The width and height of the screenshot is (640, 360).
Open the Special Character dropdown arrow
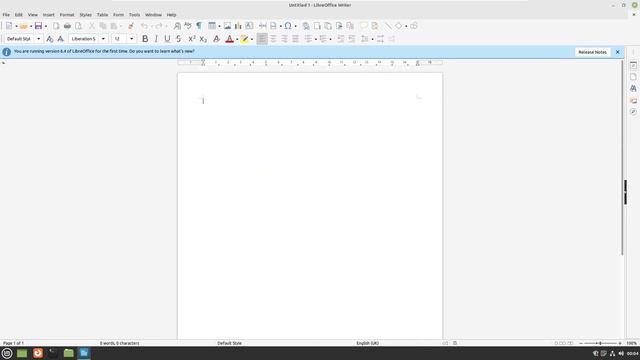(296, 26)
